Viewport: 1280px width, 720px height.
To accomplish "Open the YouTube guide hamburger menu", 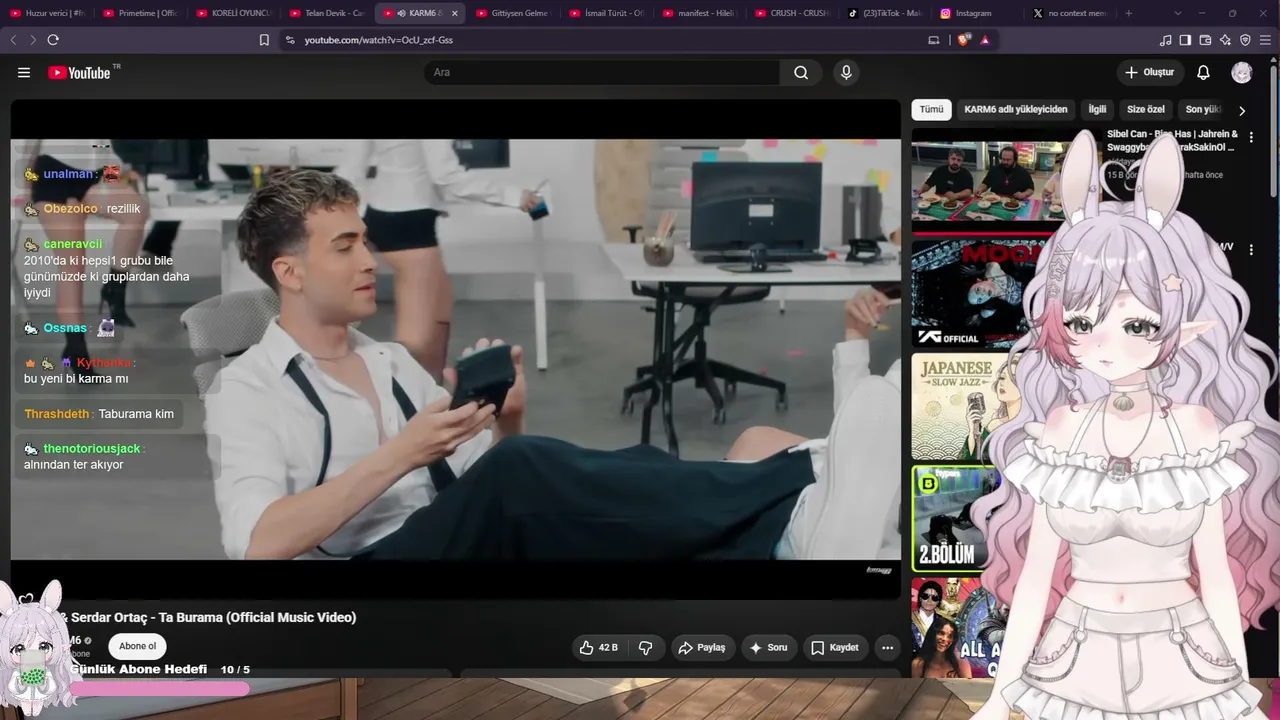I will 24,72.
